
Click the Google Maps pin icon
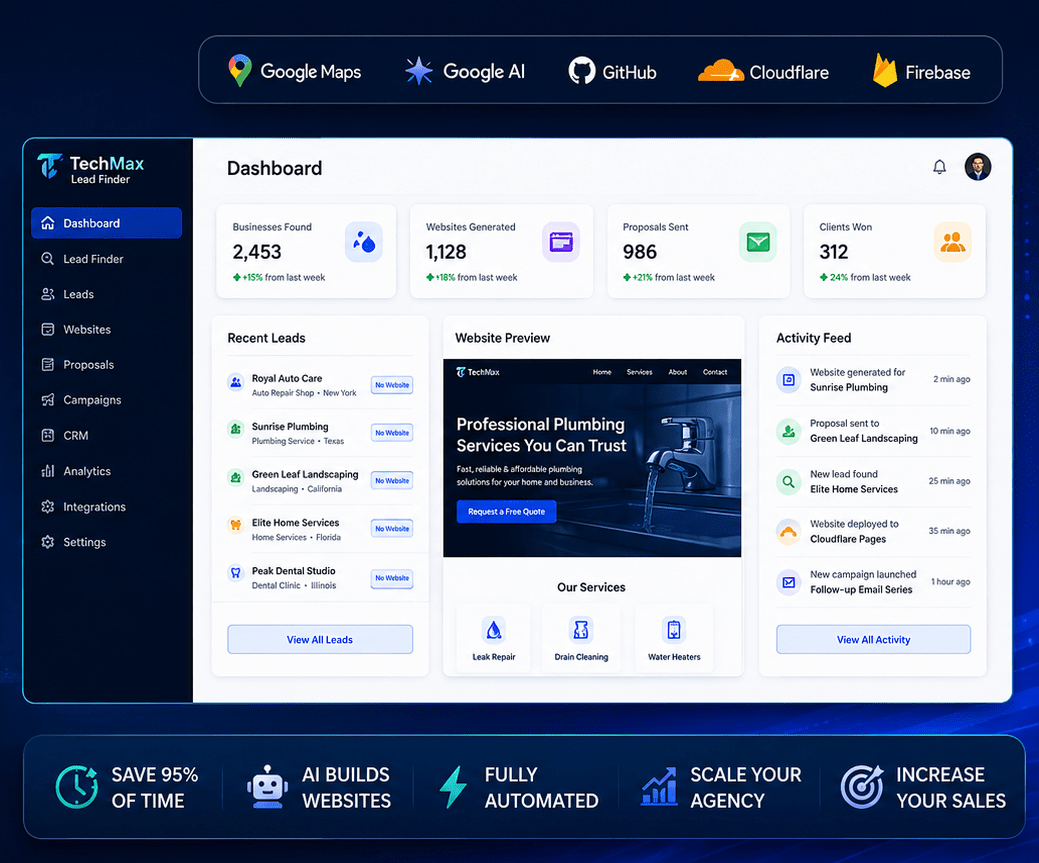[x=240, y=71]
